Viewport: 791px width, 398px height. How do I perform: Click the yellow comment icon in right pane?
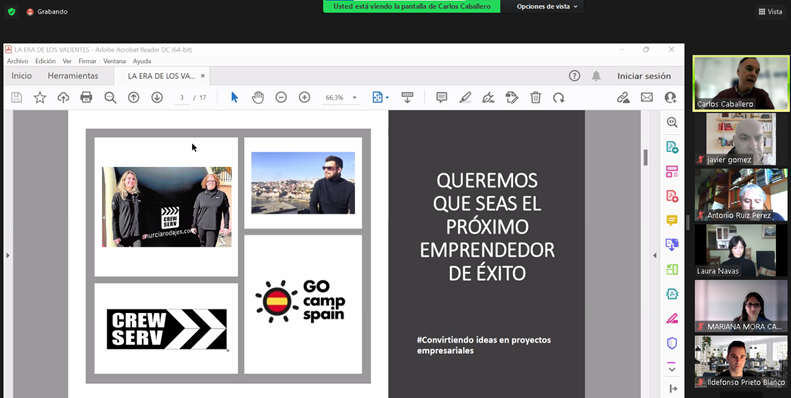672,220
